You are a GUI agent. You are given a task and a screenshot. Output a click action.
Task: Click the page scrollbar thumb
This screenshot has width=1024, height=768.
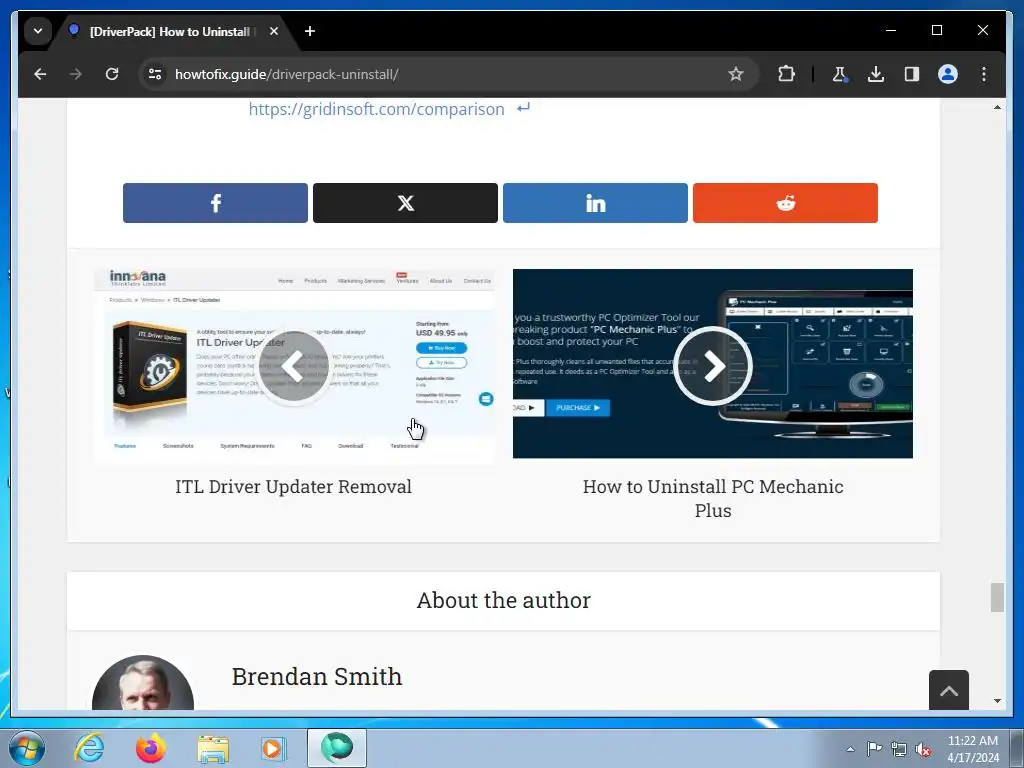coord(997,597)
